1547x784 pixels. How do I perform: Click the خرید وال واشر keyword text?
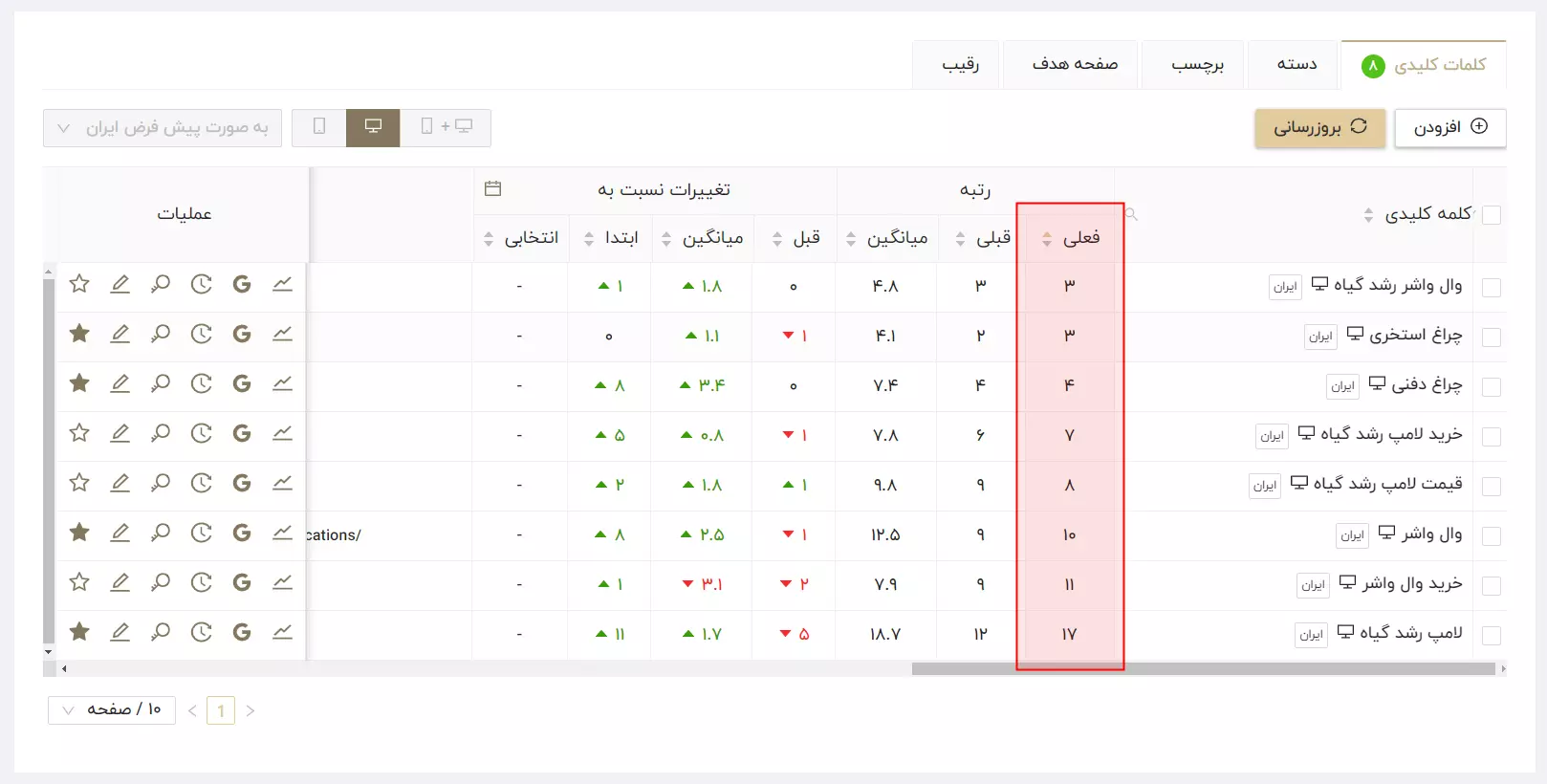coord(1412,583)
